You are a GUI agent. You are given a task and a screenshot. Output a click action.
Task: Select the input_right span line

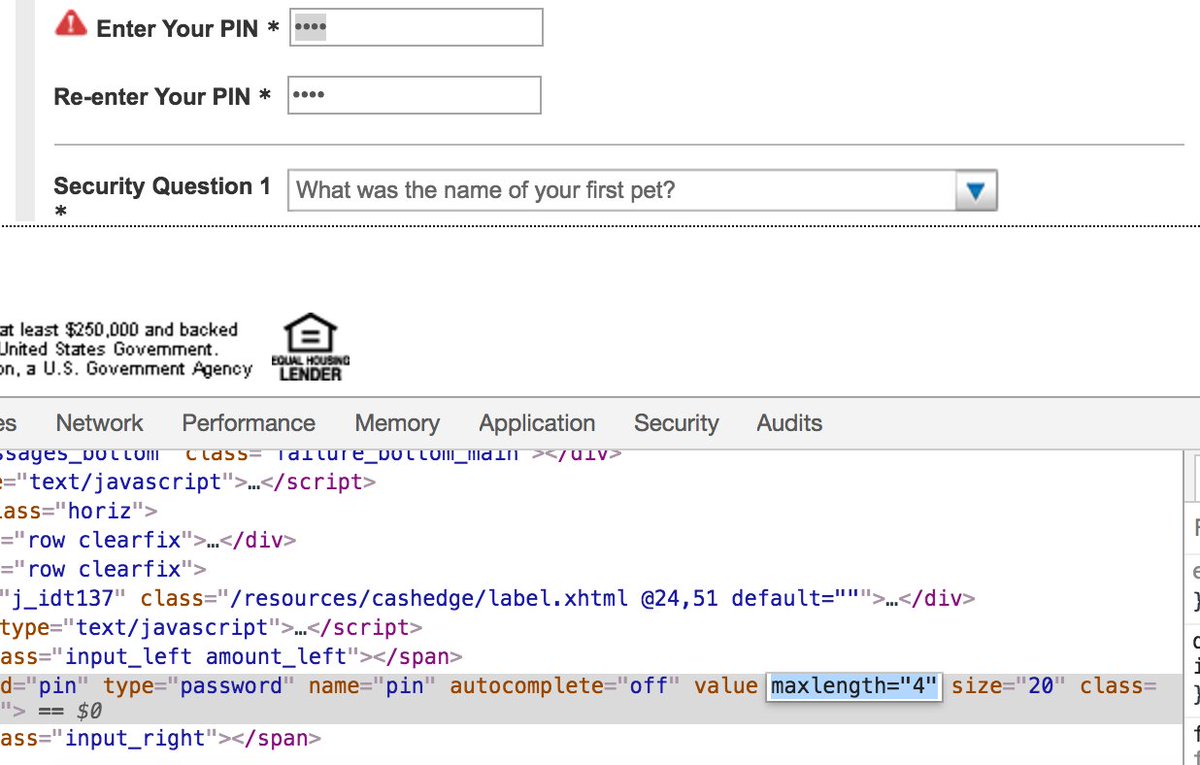click(160, 739)
